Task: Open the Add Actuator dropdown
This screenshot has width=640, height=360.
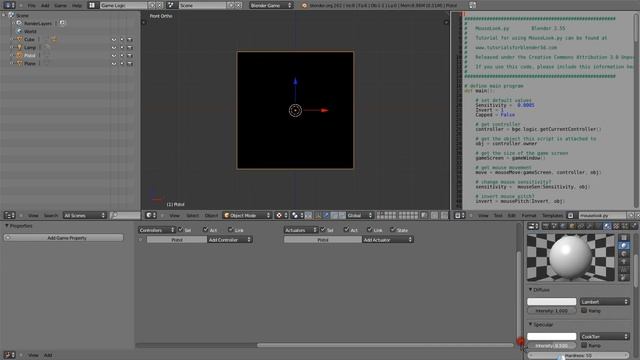Action: [x=388, y=240]
